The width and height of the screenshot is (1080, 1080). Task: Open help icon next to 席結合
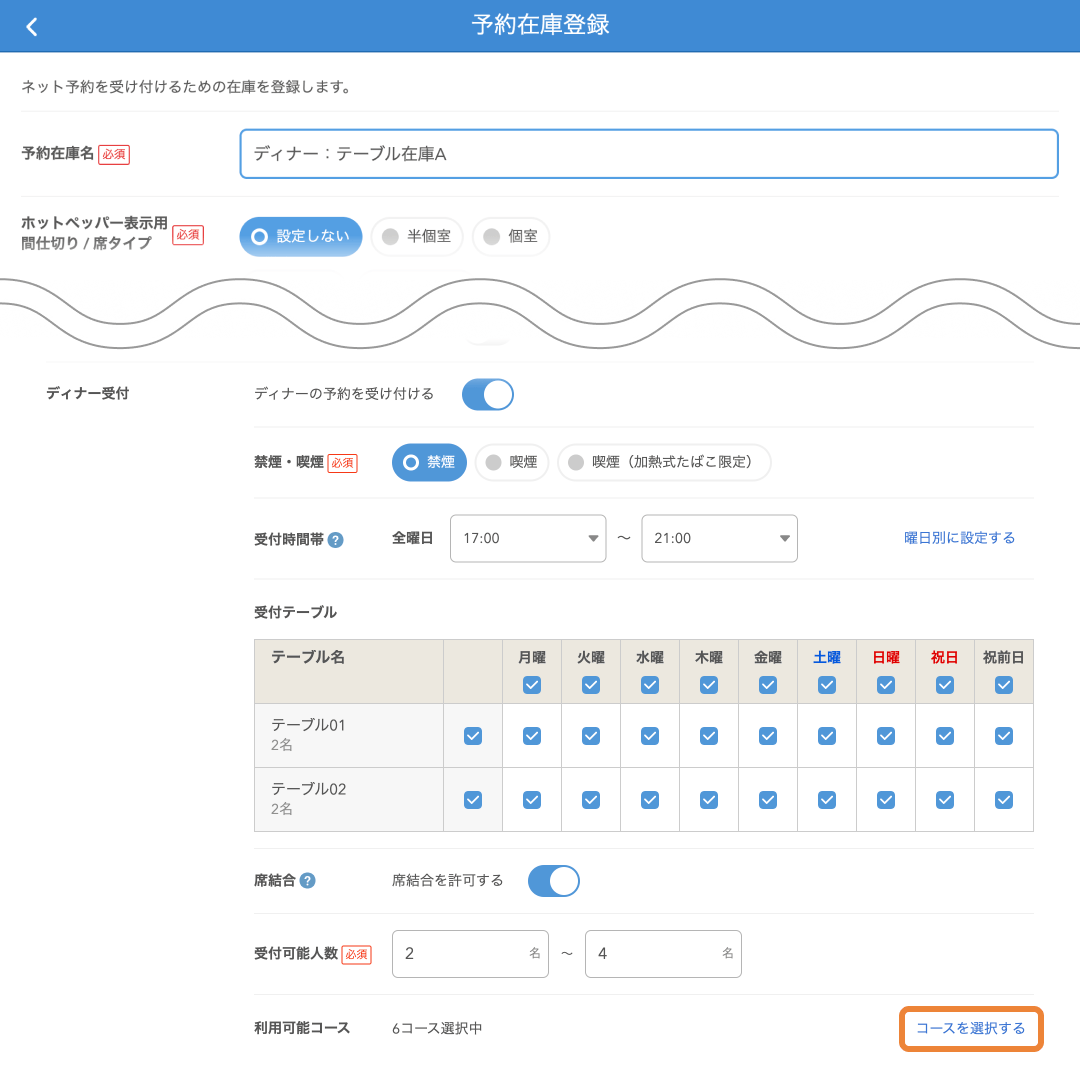tap(308, 880)
